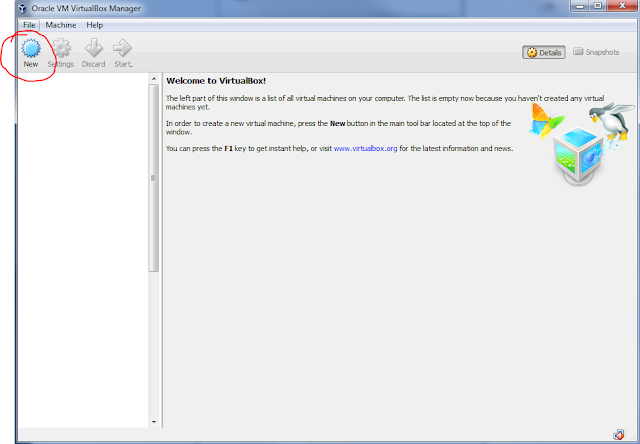Open the Help menu
This screenshot has width=640, height=444.
[x=94, y=25]
